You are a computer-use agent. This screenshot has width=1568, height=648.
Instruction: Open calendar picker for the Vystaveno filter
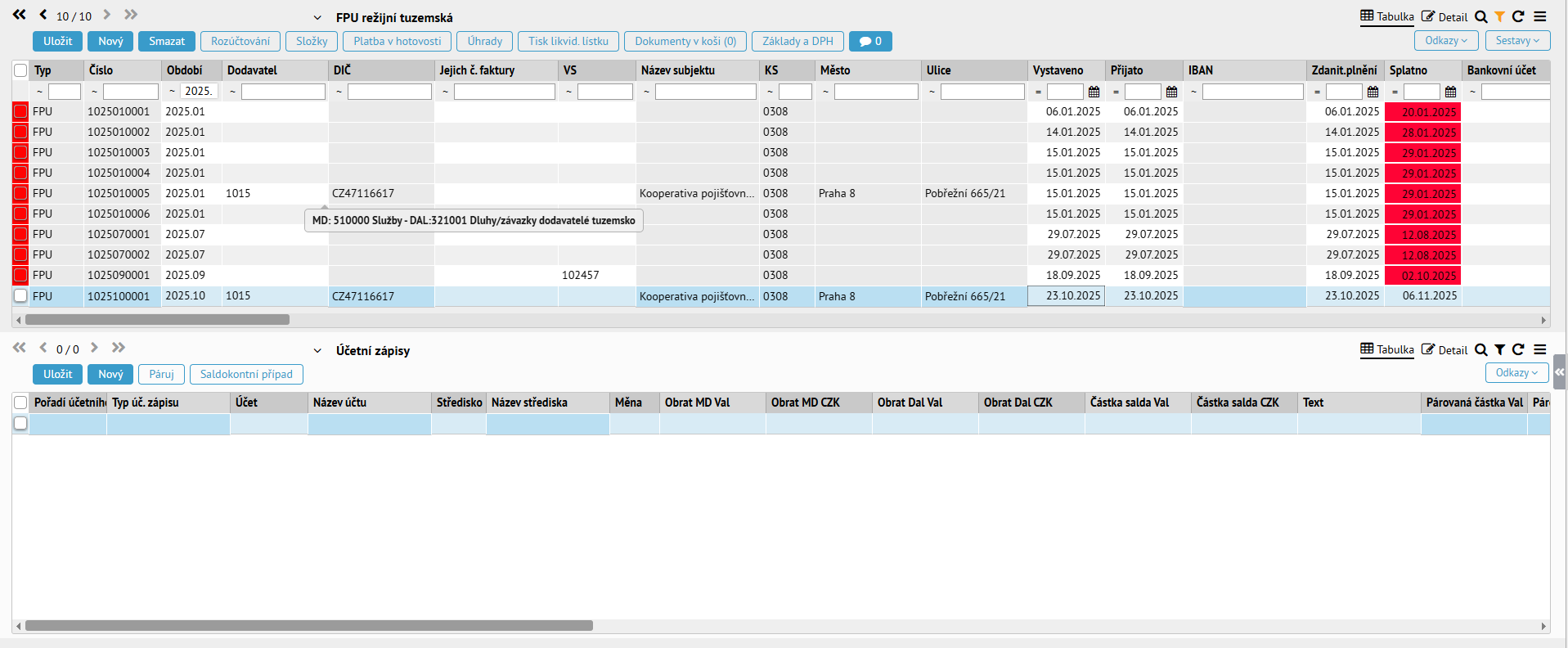1094,92
